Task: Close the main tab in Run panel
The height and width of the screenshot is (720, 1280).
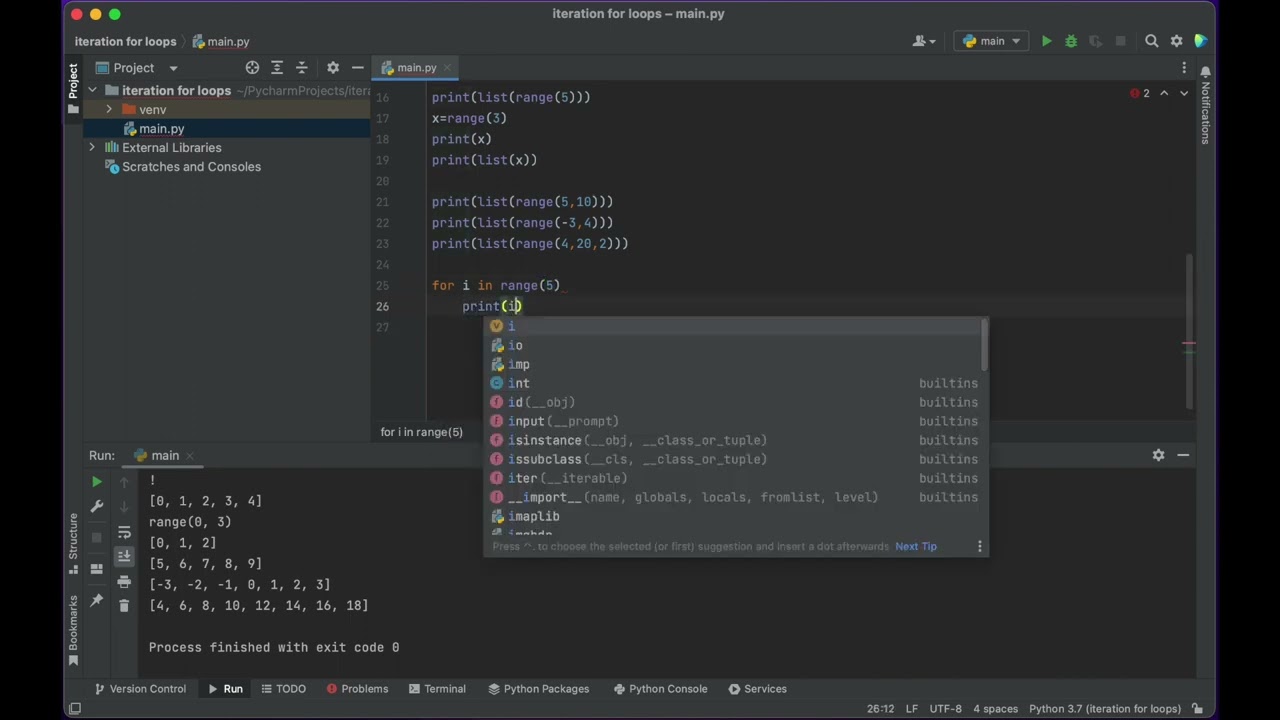Action: 189,456
